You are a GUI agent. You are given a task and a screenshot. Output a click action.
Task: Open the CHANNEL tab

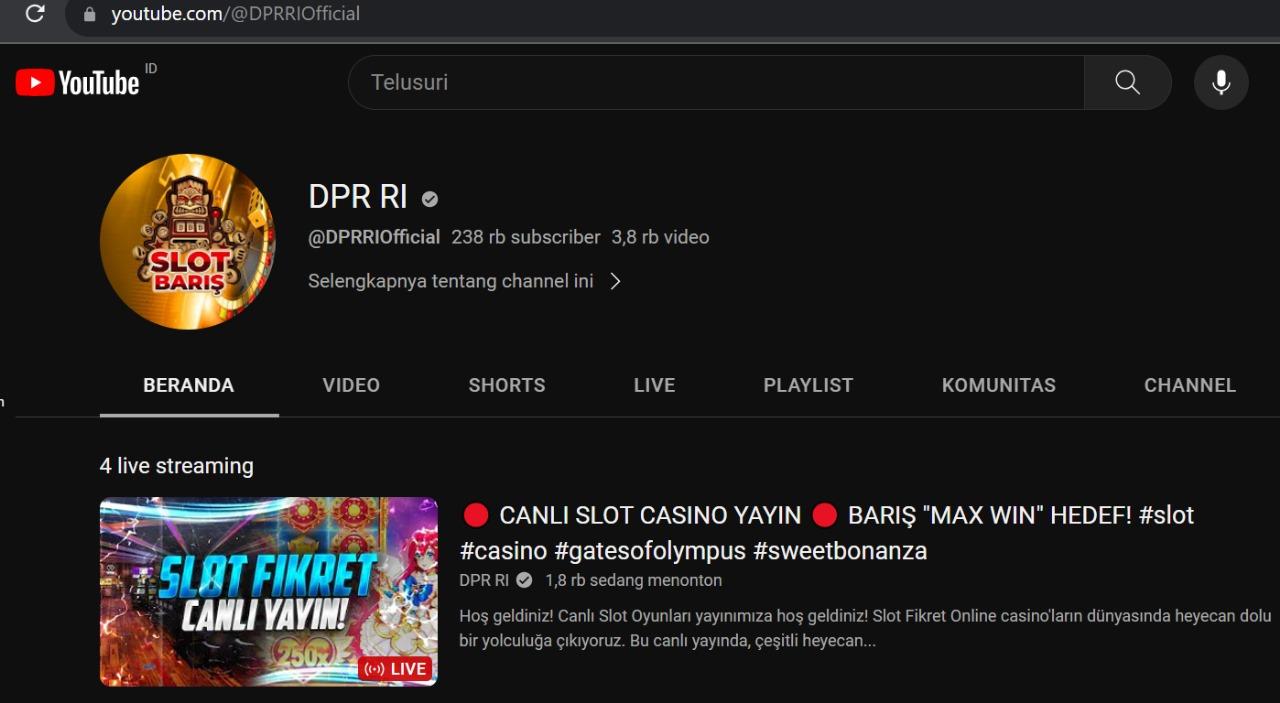pos(1189,385)
